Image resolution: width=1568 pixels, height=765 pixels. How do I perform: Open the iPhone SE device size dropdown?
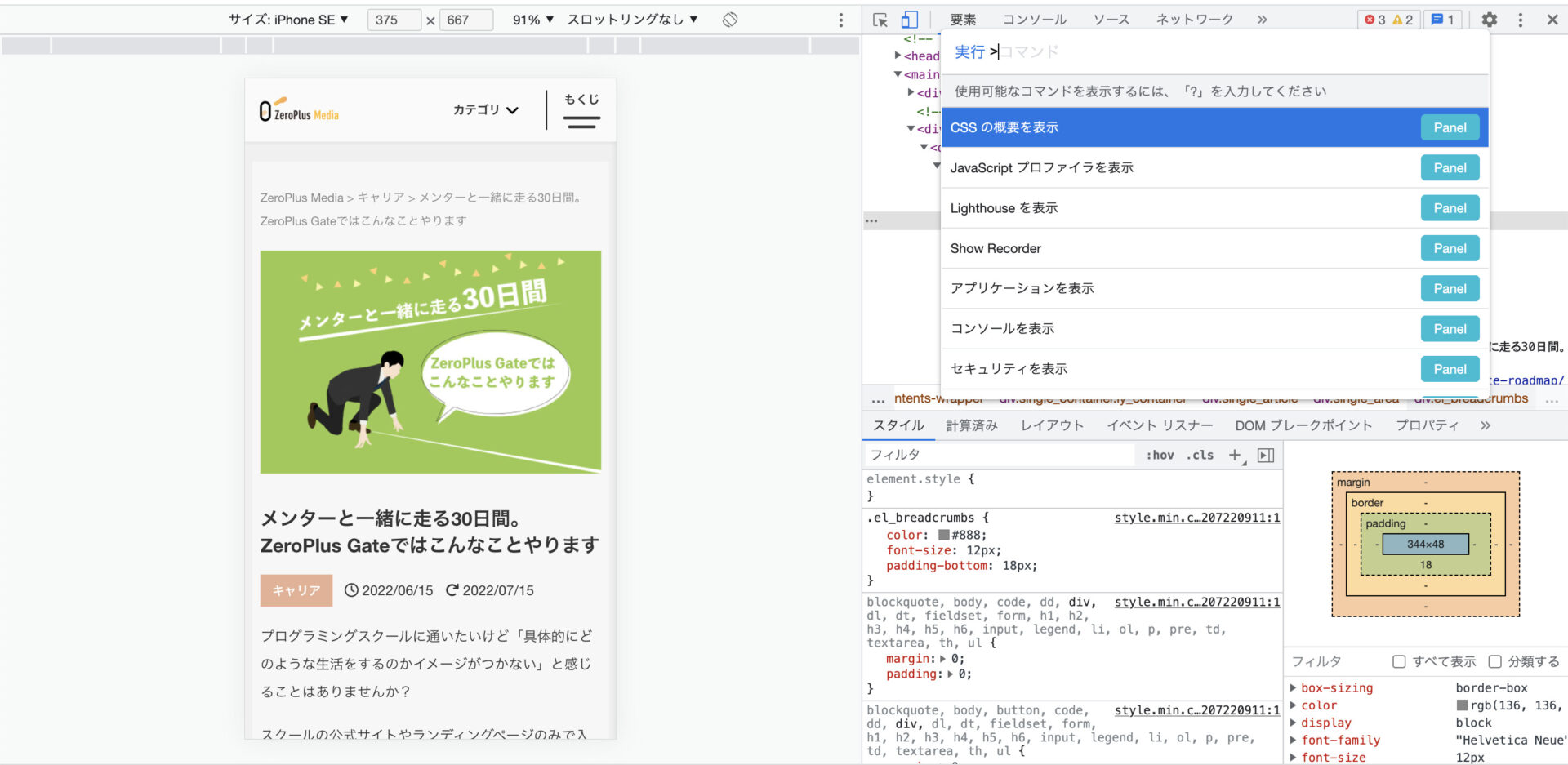coord(288,20)
